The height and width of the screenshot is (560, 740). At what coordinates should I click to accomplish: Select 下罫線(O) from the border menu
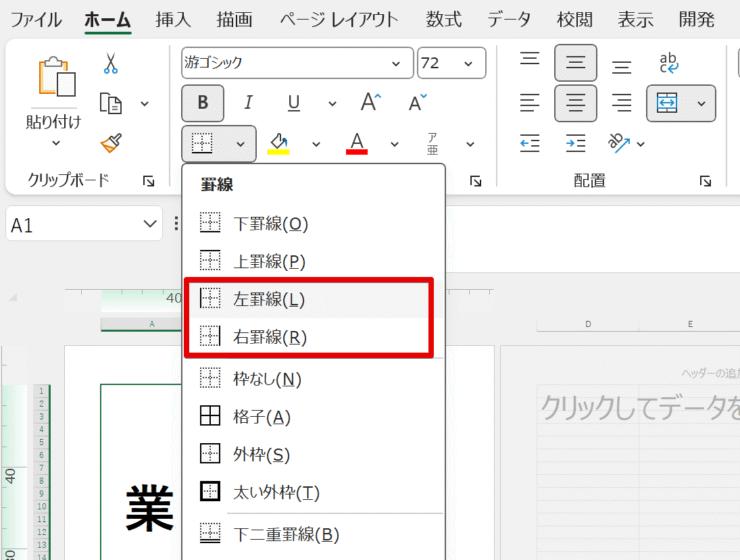click(x=313, y=223)
